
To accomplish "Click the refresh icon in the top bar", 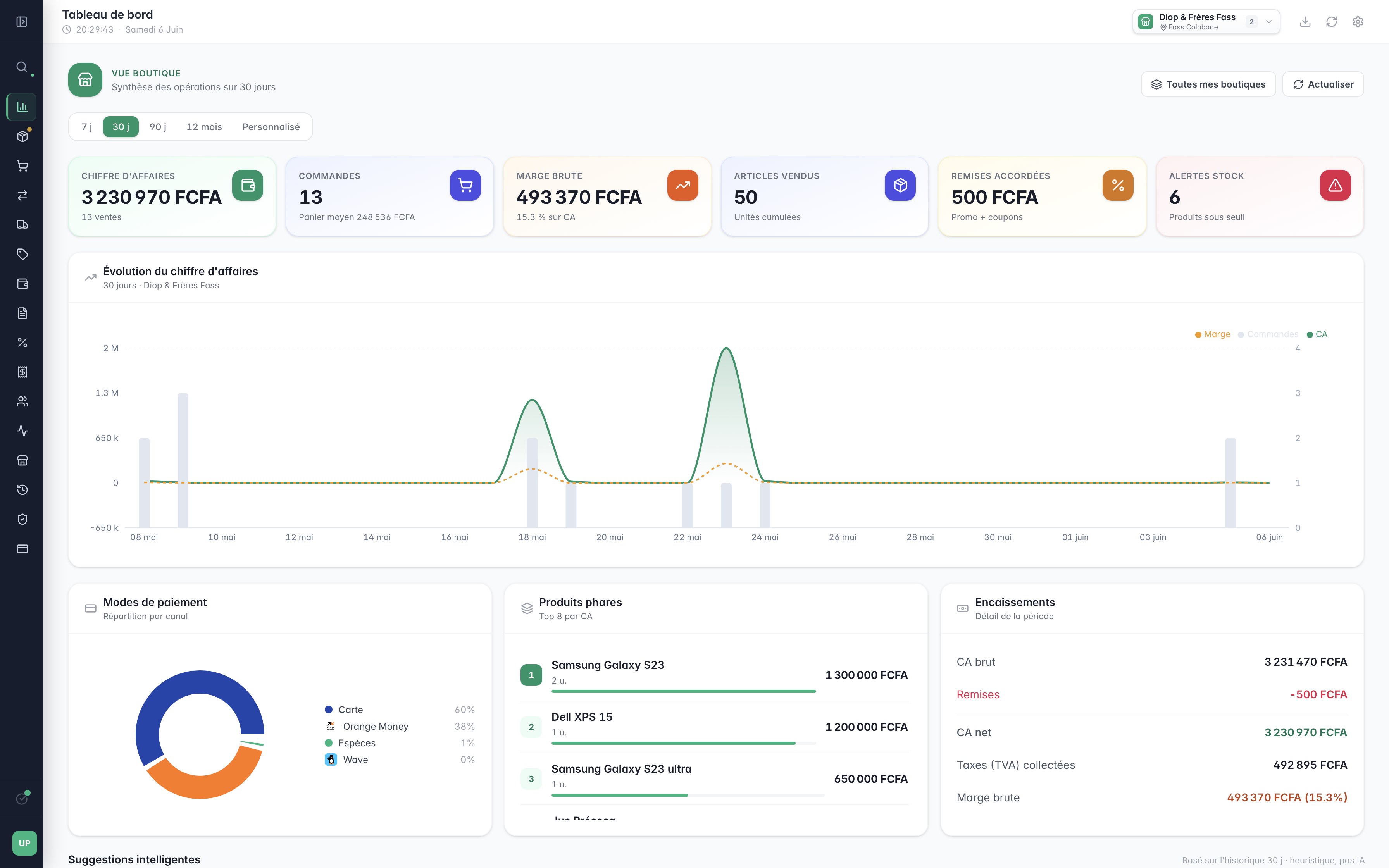I will [x=1332, y=22].
